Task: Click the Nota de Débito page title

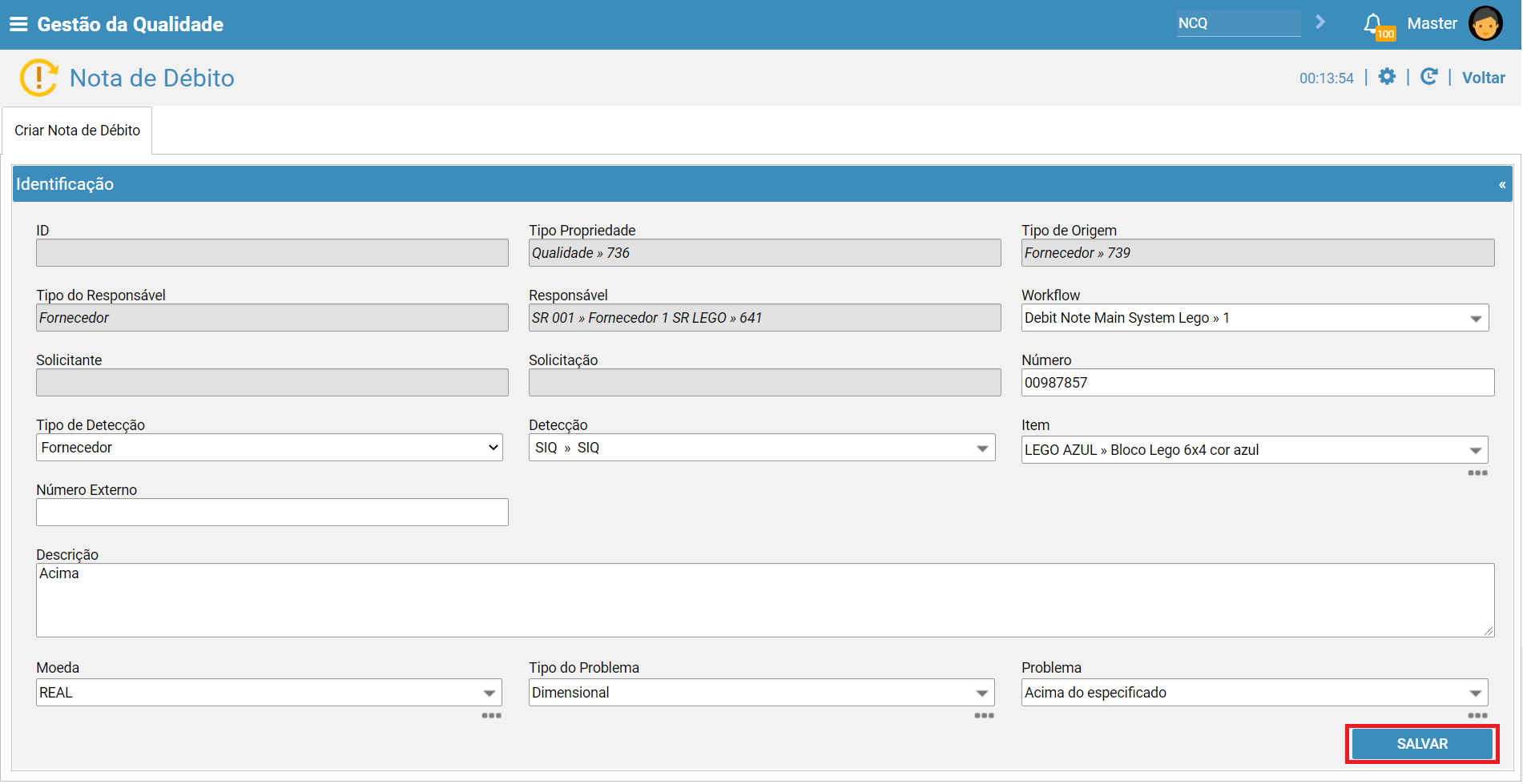Action: pyautogui.click(x=152, y=78)
